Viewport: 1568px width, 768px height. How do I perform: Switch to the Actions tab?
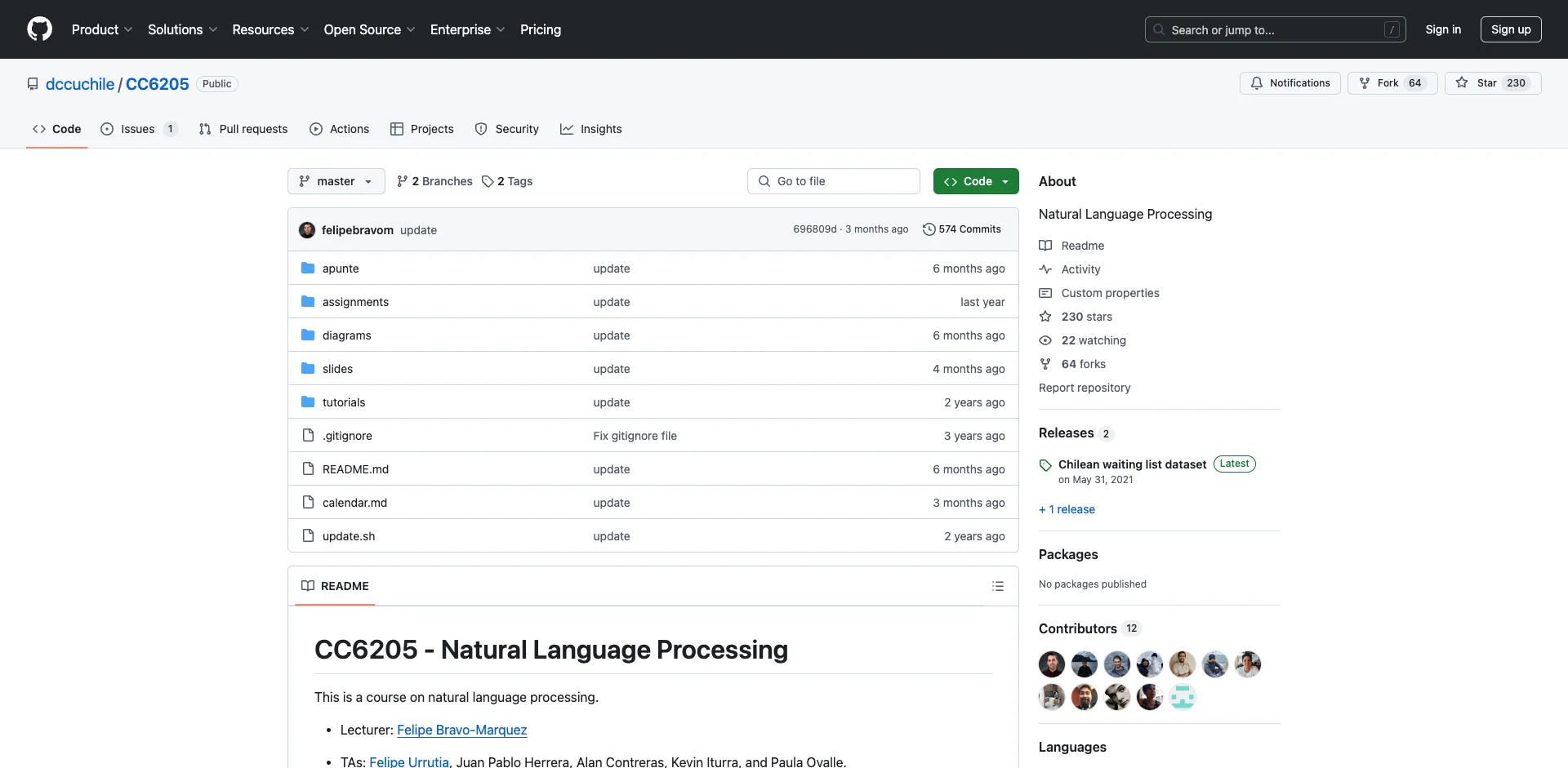tap(340, 129)
